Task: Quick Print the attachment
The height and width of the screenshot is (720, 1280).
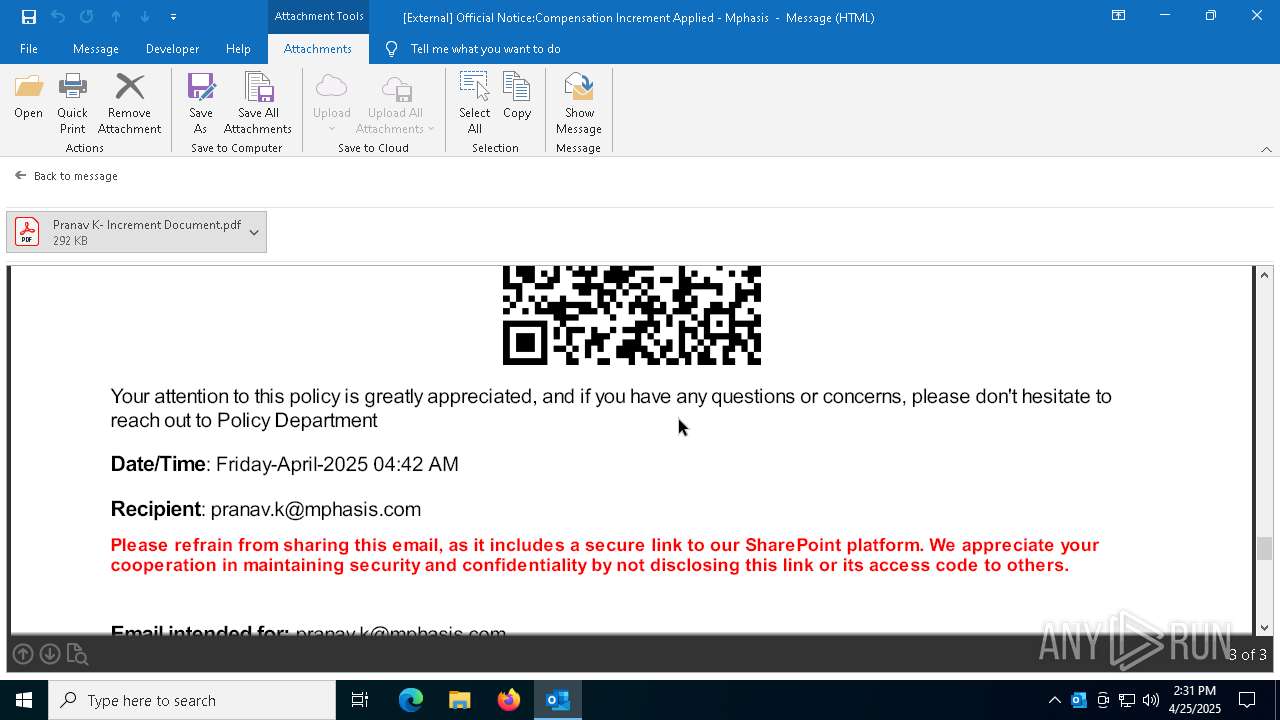Action: (72, 104)
